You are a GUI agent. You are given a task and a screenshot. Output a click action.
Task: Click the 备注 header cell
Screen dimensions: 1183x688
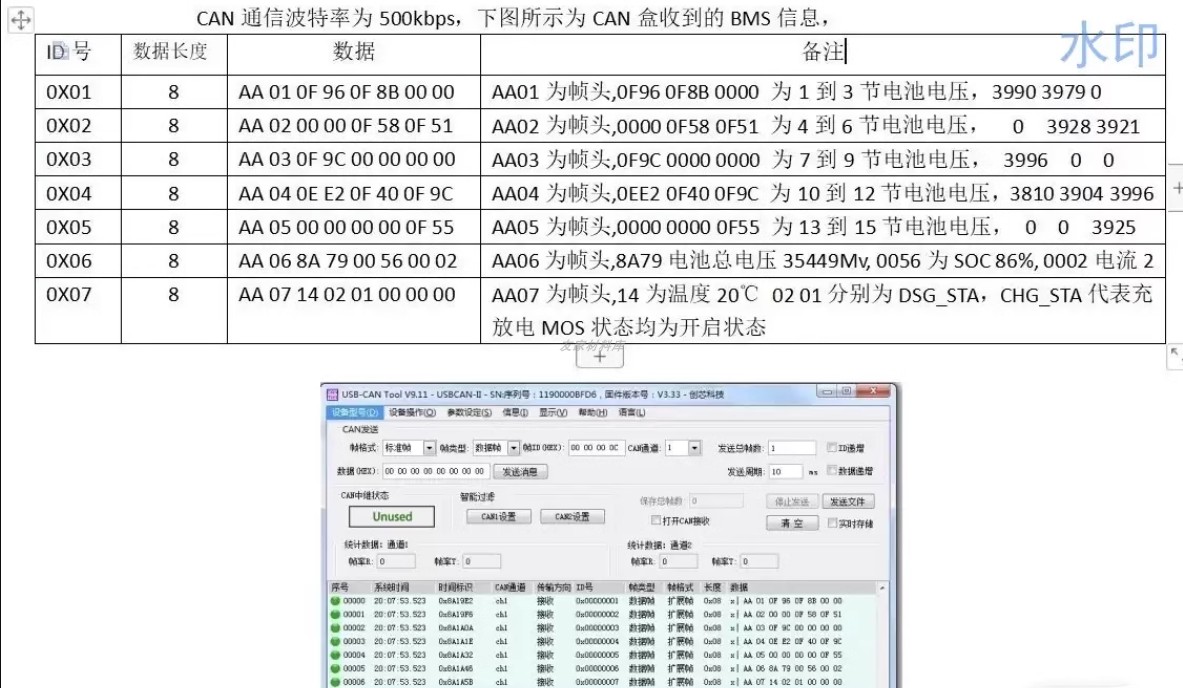tap(822, 54)
